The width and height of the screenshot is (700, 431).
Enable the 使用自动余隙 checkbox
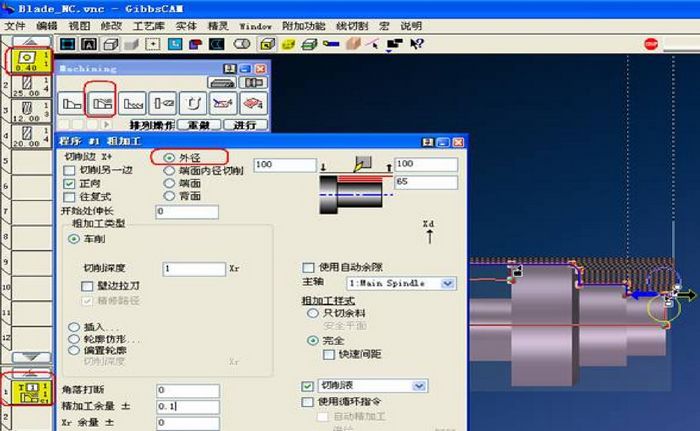click(308, 268)
